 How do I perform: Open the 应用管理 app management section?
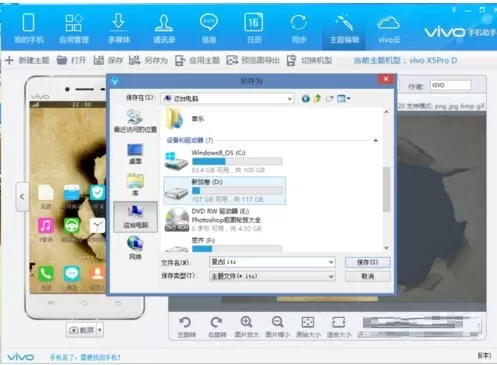coord(74,29)
